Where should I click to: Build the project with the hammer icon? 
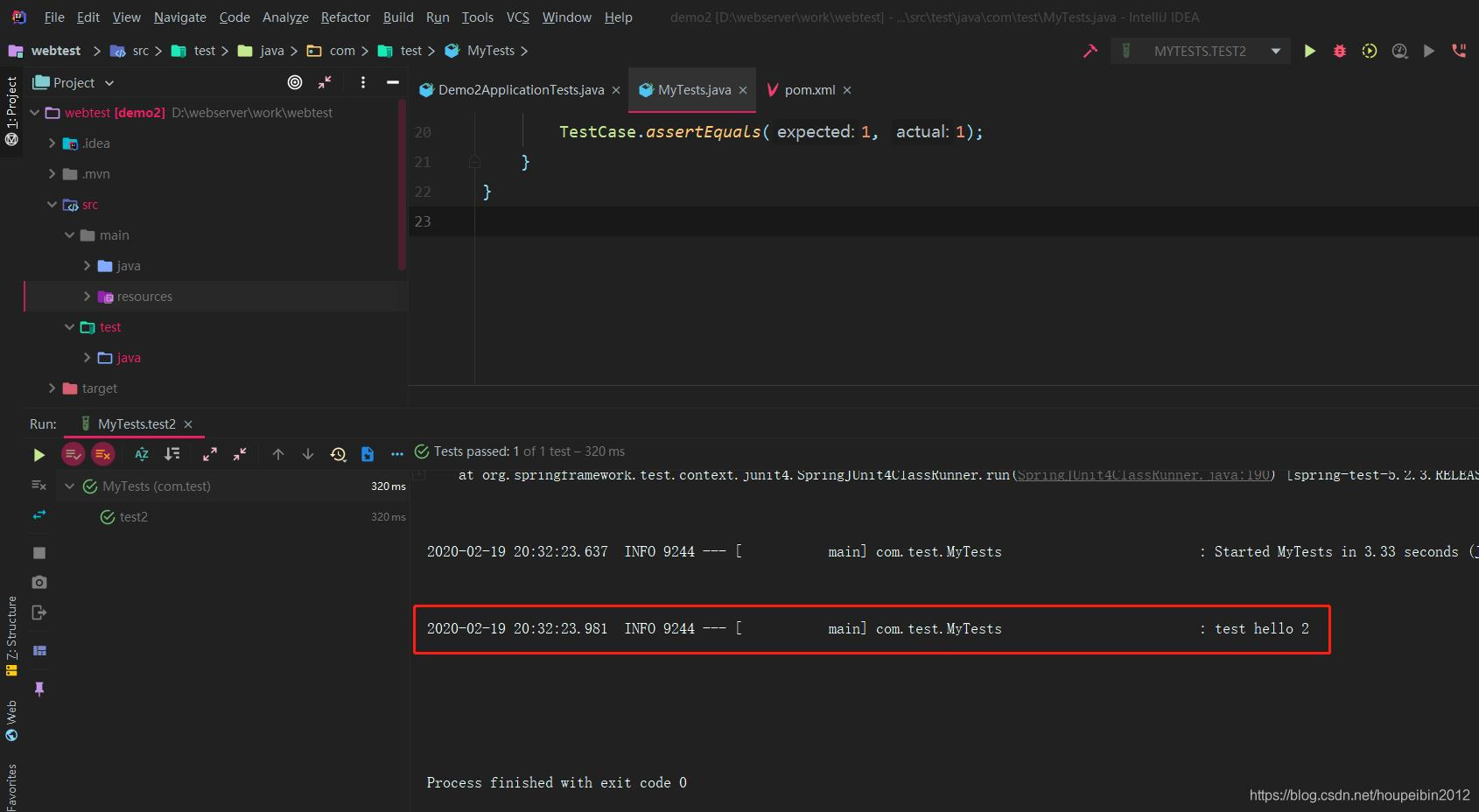pos(1090,51)
